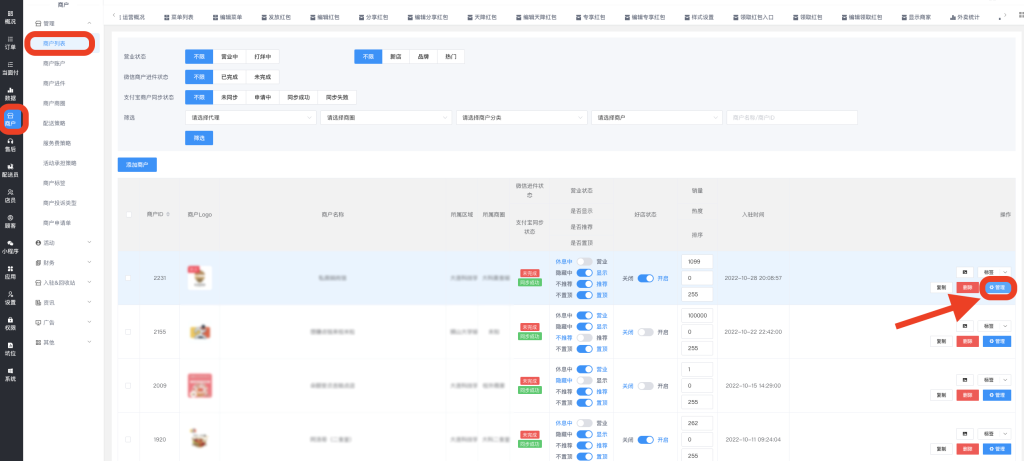Click red 删除 button for merchant 2155
The height and width of the screenshot is (461, 1024).
pyautogui.click(x=967, y=341)
